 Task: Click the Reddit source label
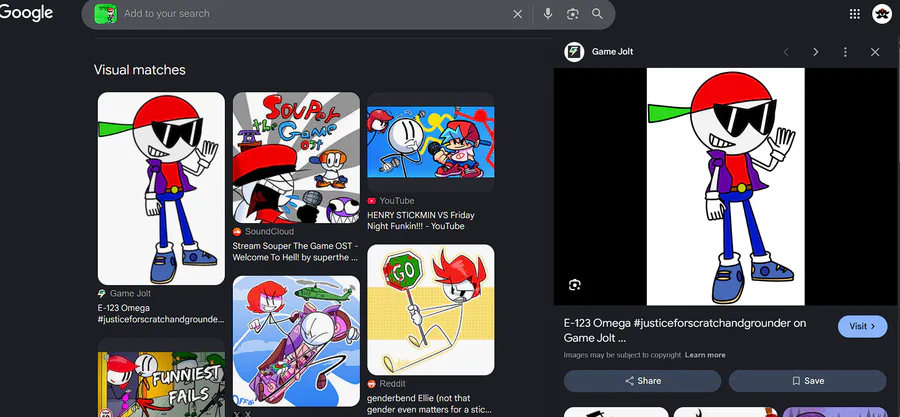click(x=392, y=384)
